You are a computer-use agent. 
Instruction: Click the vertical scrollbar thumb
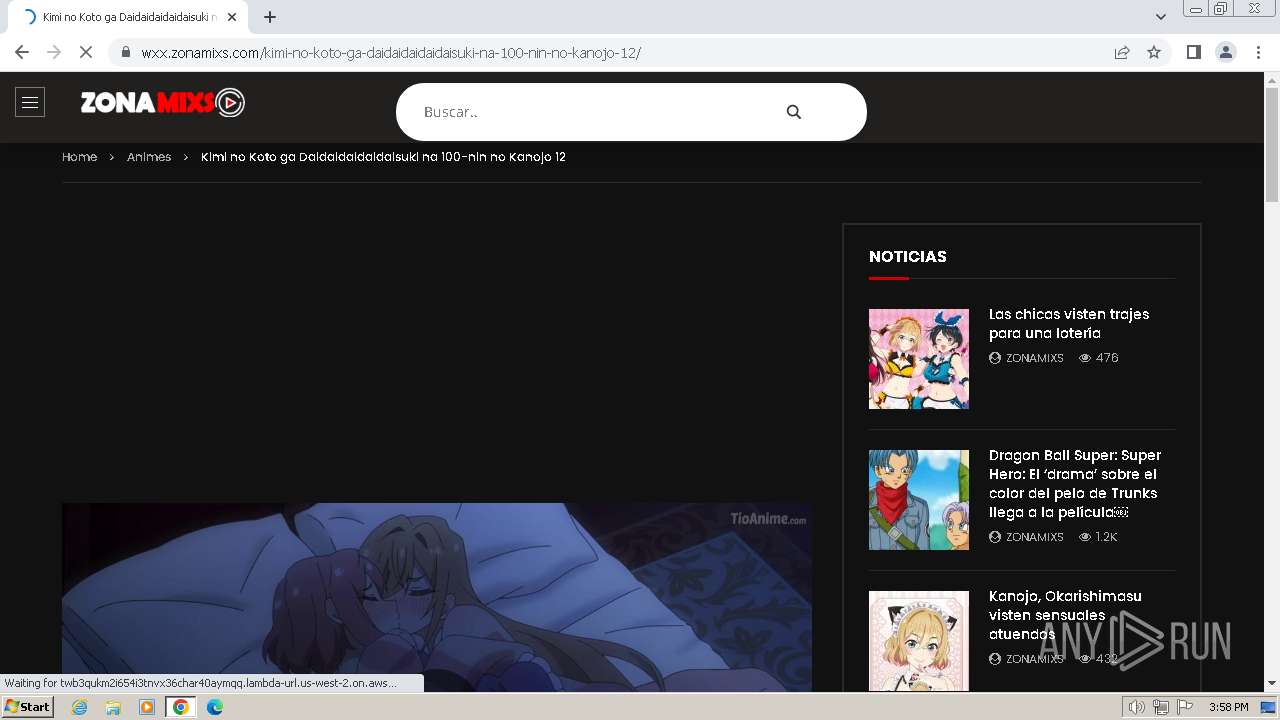[1272, 144]
